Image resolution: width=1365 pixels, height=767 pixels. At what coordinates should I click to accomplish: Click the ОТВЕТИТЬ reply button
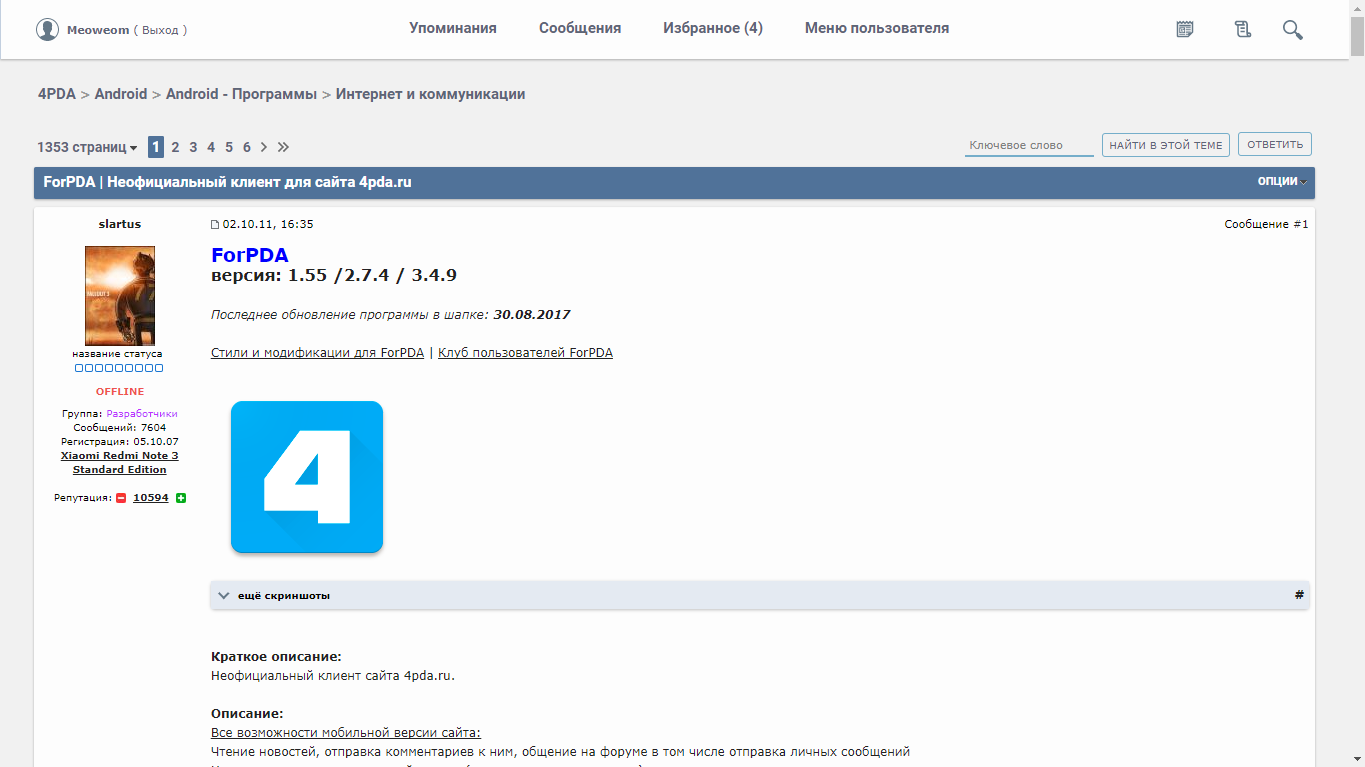click(1275, 144)
